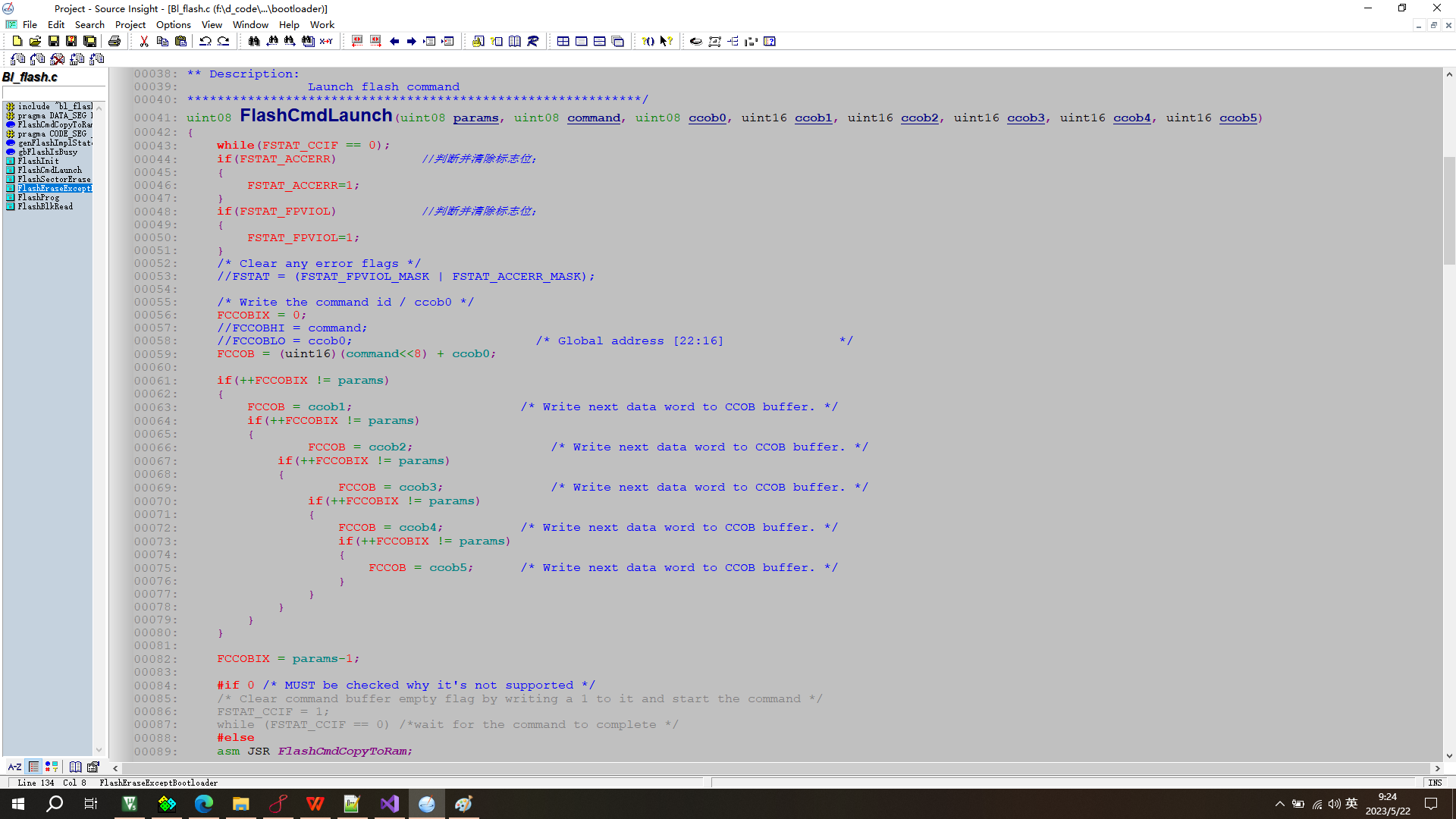Click the Lookup References icon
Viewport: 1456px width, 819px height.
pyautogui.click(x=533, y=42)
